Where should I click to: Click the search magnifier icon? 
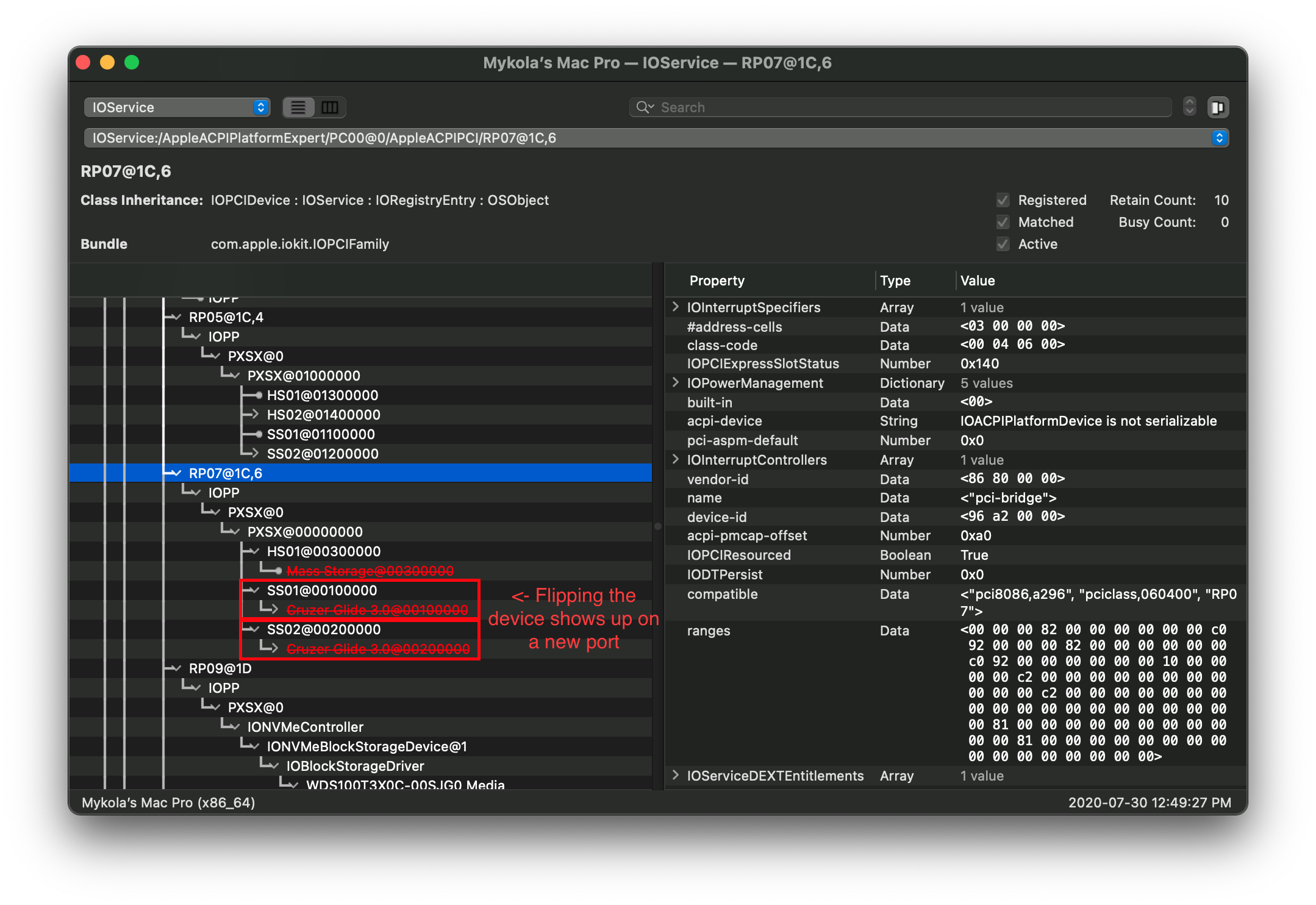coord(643,107)
